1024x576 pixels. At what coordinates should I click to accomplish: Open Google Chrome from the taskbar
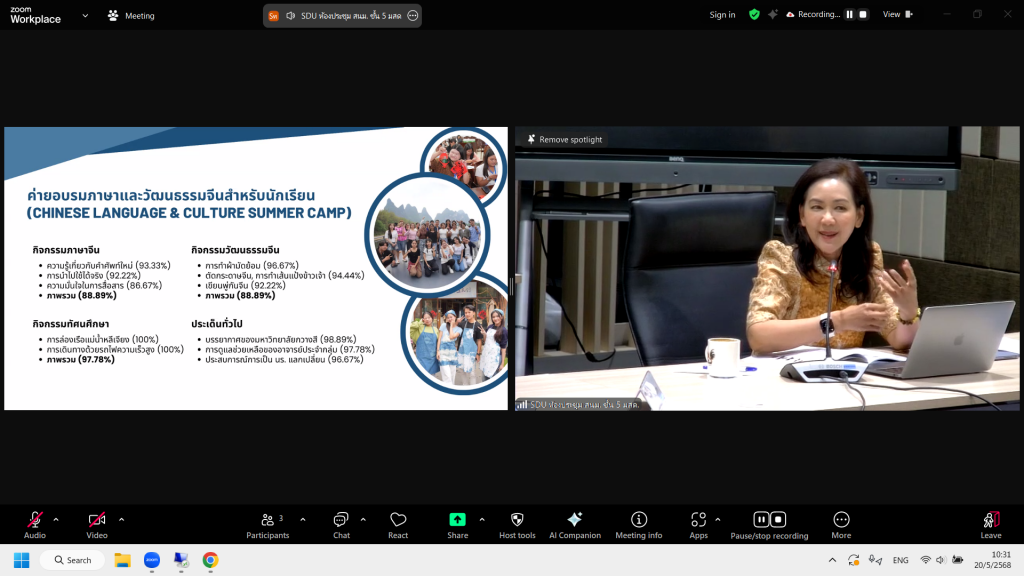[210, 560]
